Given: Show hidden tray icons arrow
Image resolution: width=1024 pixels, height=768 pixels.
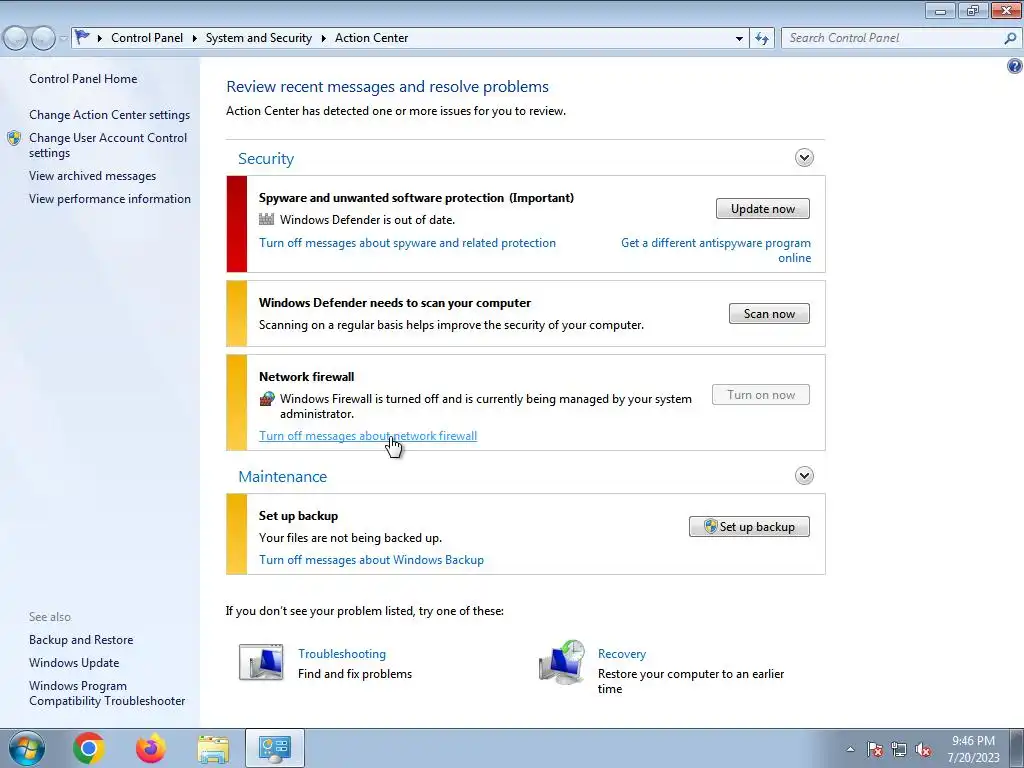Looking at the screenshot, I should tap(850, 750).
